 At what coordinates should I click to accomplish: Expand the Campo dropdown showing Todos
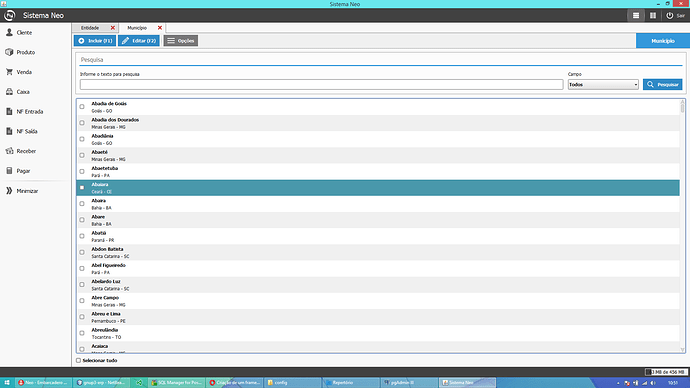(x=603, y=84)
